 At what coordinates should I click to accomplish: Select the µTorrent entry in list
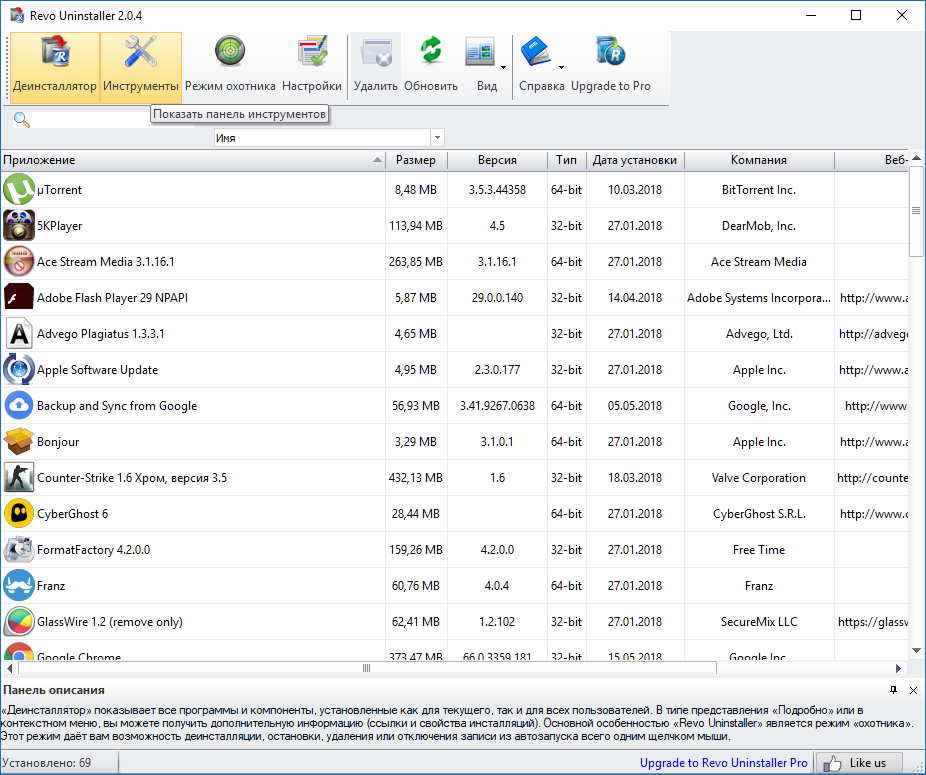coord(60,190)
